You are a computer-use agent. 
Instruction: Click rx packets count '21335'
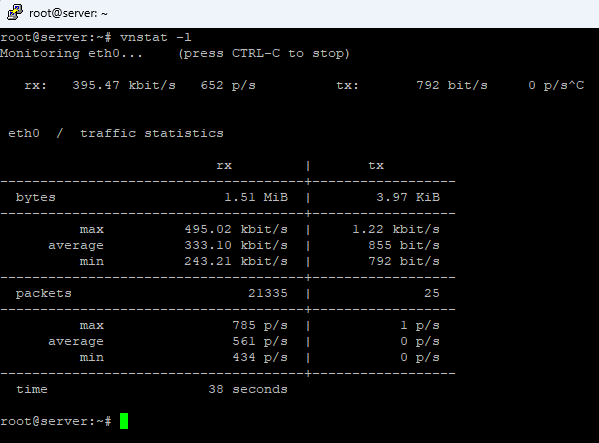(x=268, y=293)
